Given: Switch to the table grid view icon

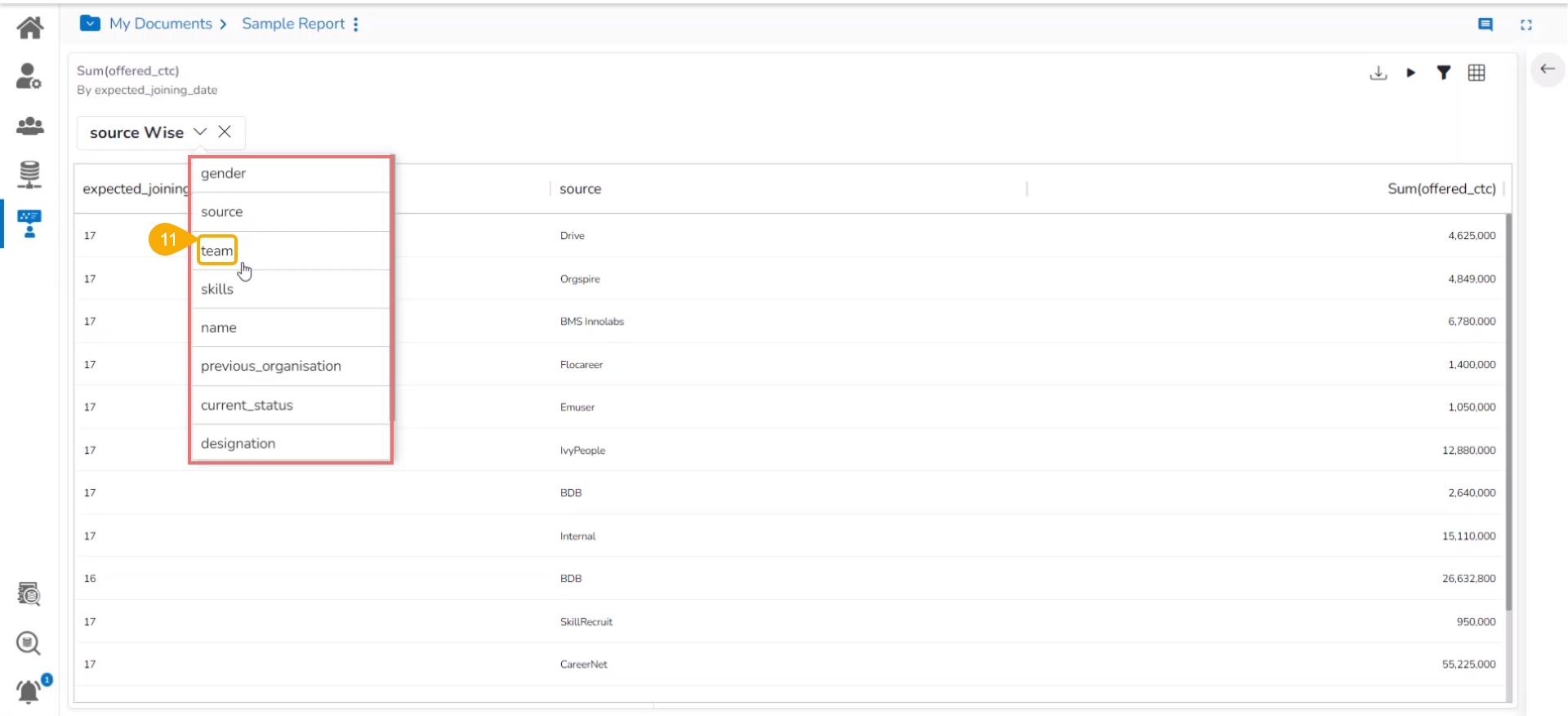Looking at the screenshot, I should tap(1477, 73).
